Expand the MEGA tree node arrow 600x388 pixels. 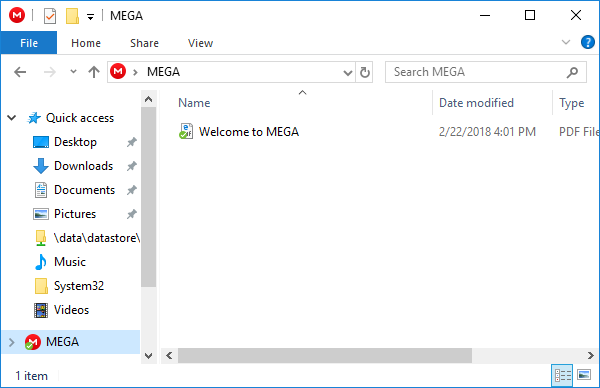click(11, 342)
